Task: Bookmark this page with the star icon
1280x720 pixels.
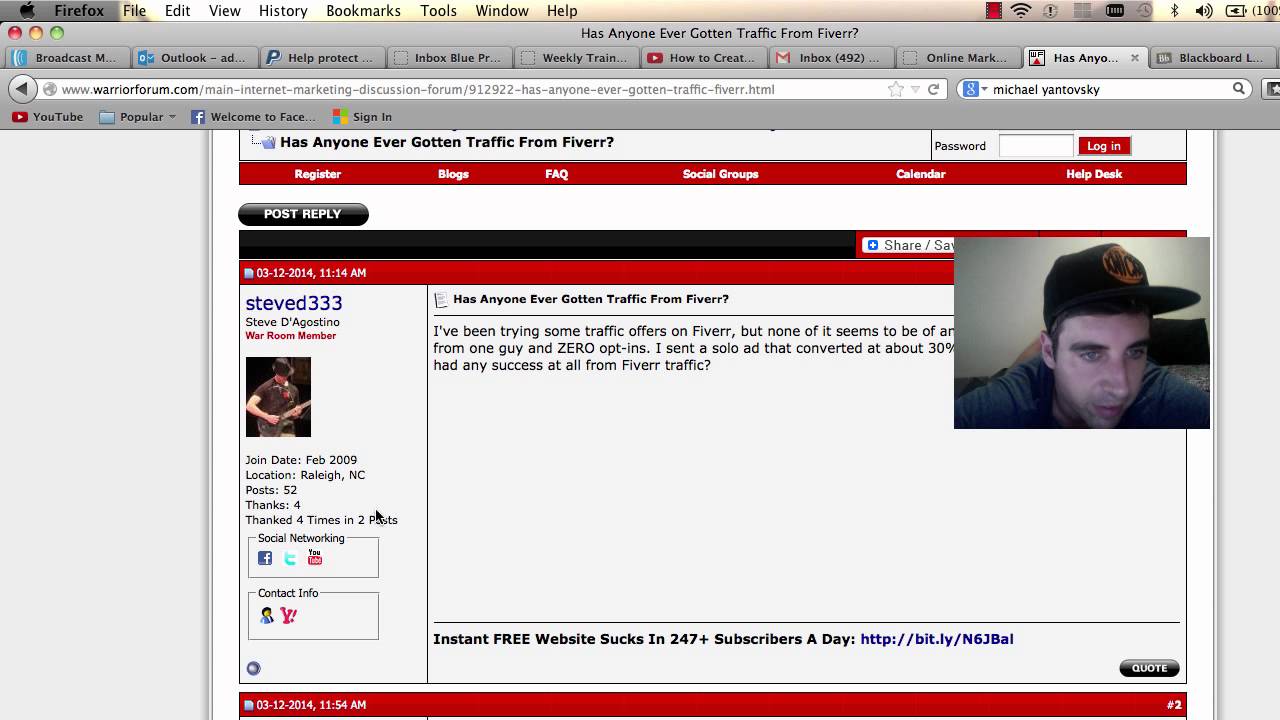Action: click(x=896, y=89)
